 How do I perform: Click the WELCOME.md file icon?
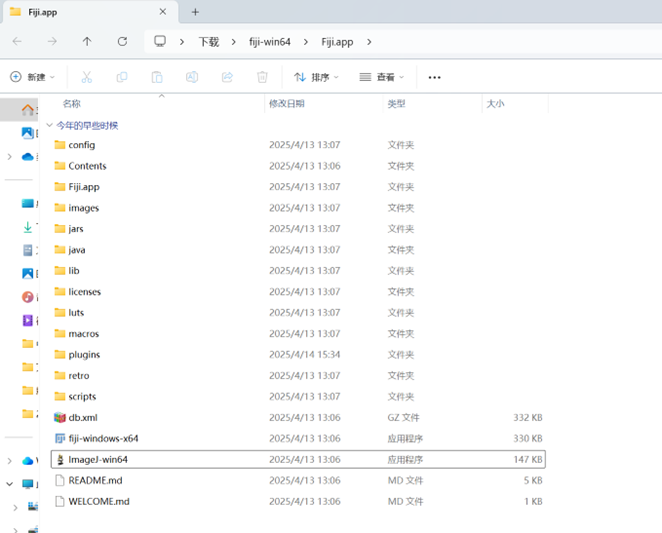click(60, 501)
